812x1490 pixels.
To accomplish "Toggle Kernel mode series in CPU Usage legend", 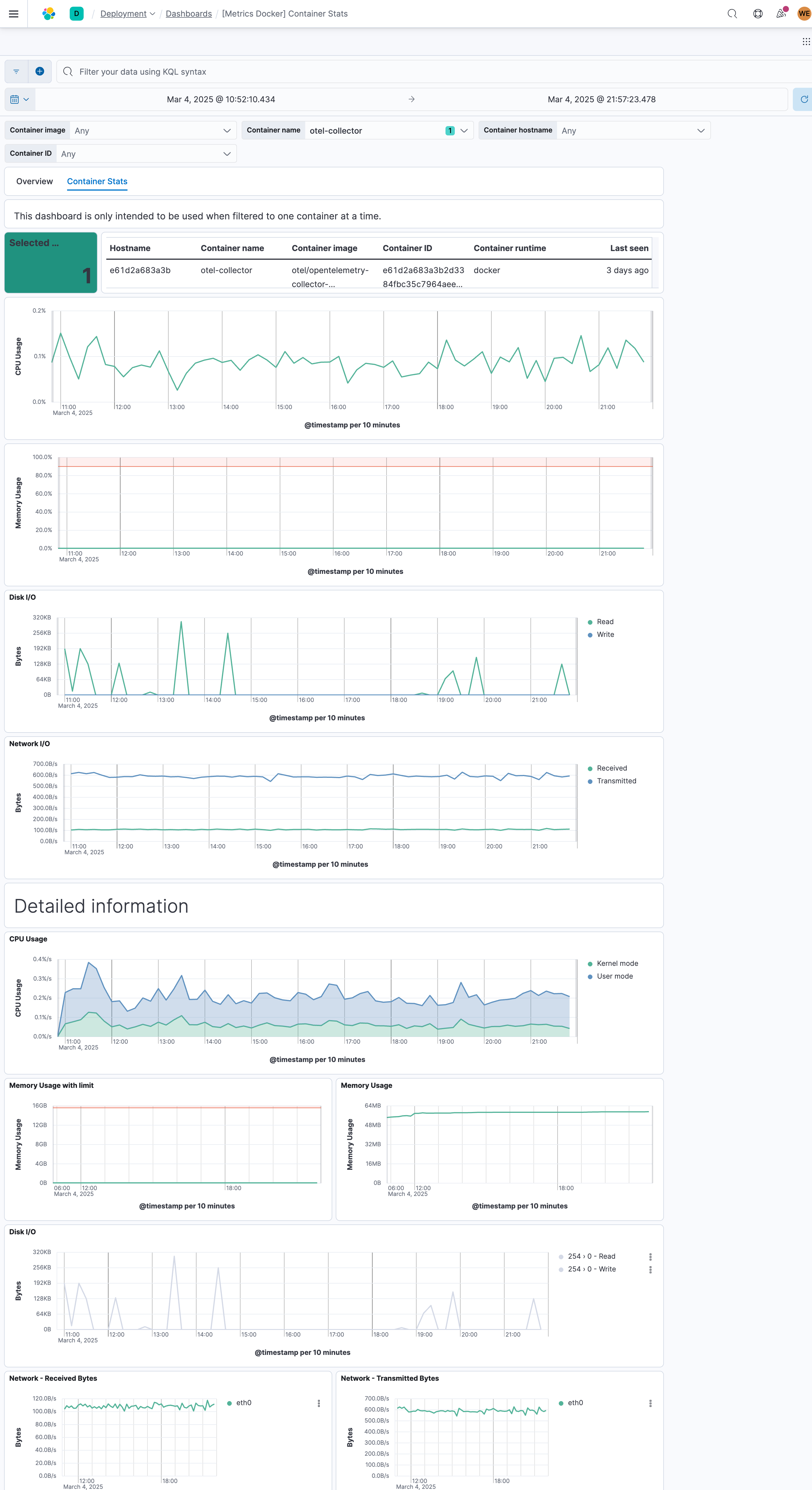I will click(617, 963).
